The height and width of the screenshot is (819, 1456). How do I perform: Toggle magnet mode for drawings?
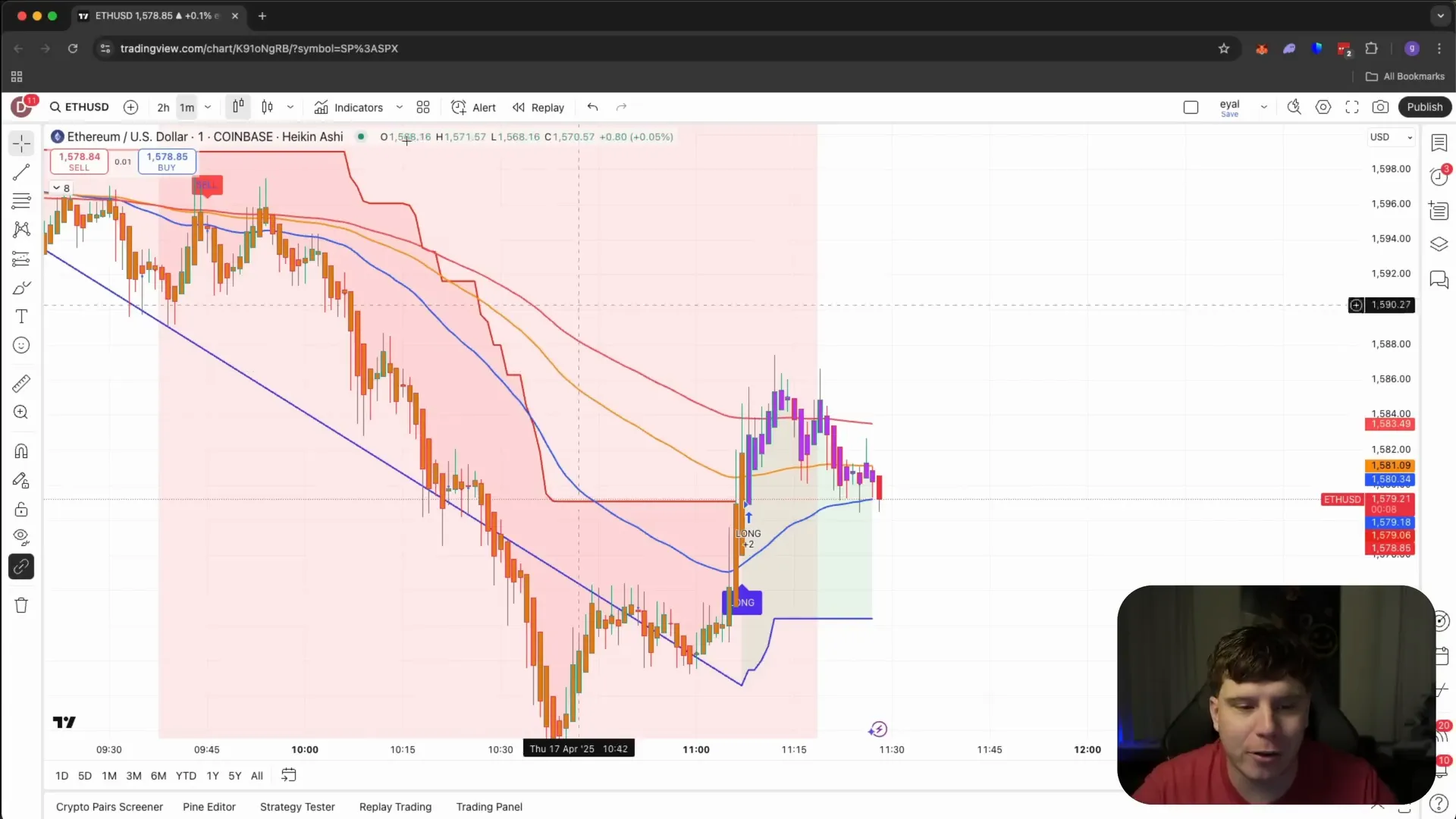tap(21, 451)
